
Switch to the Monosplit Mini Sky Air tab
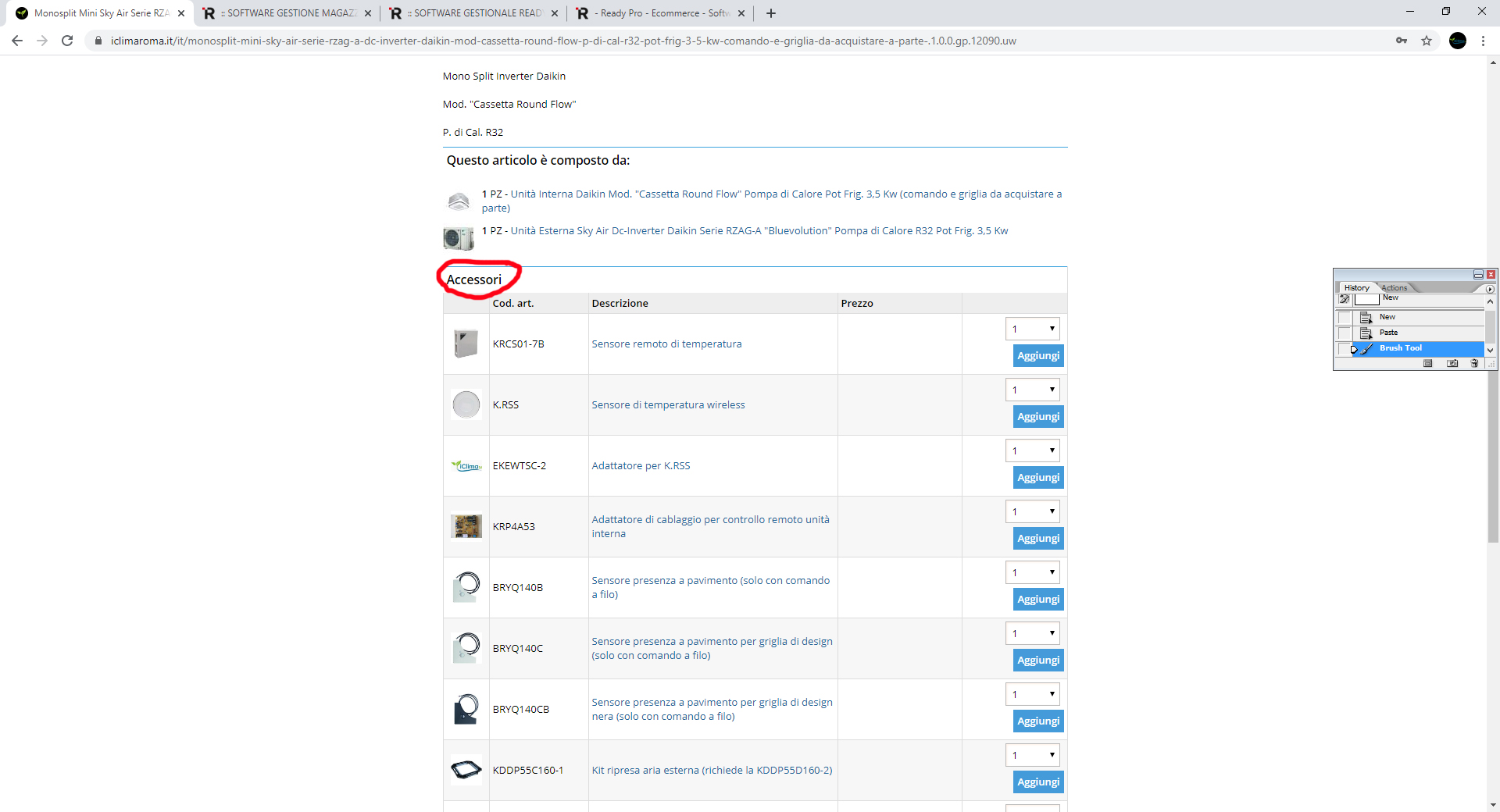click(x=99, y=13)
